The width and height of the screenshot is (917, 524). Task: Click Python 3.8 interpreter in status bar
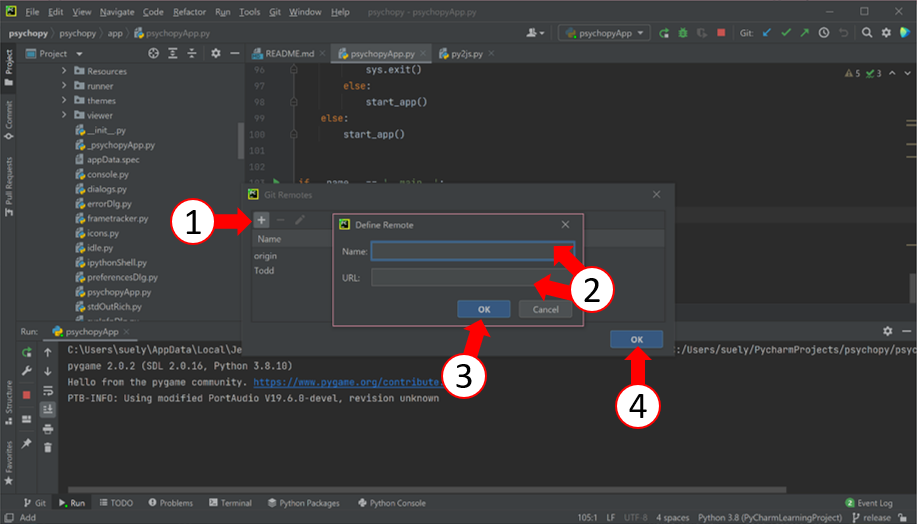[x=770, y=518]
